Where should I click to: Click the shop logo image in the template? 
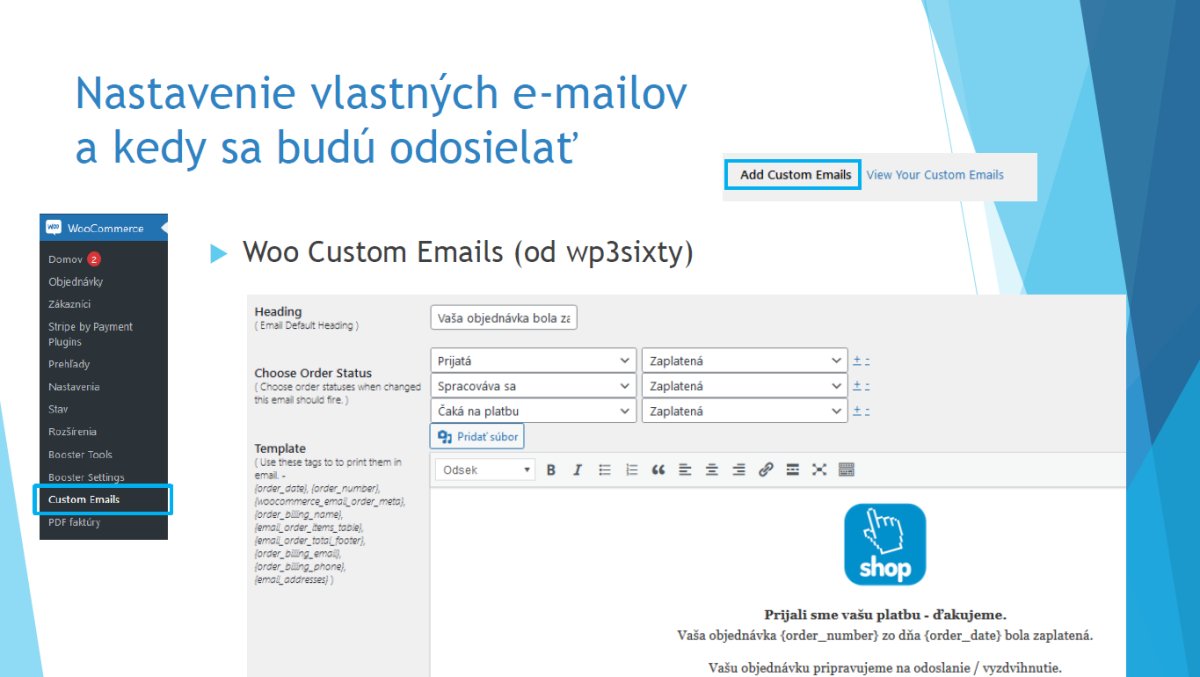point(885,545)
